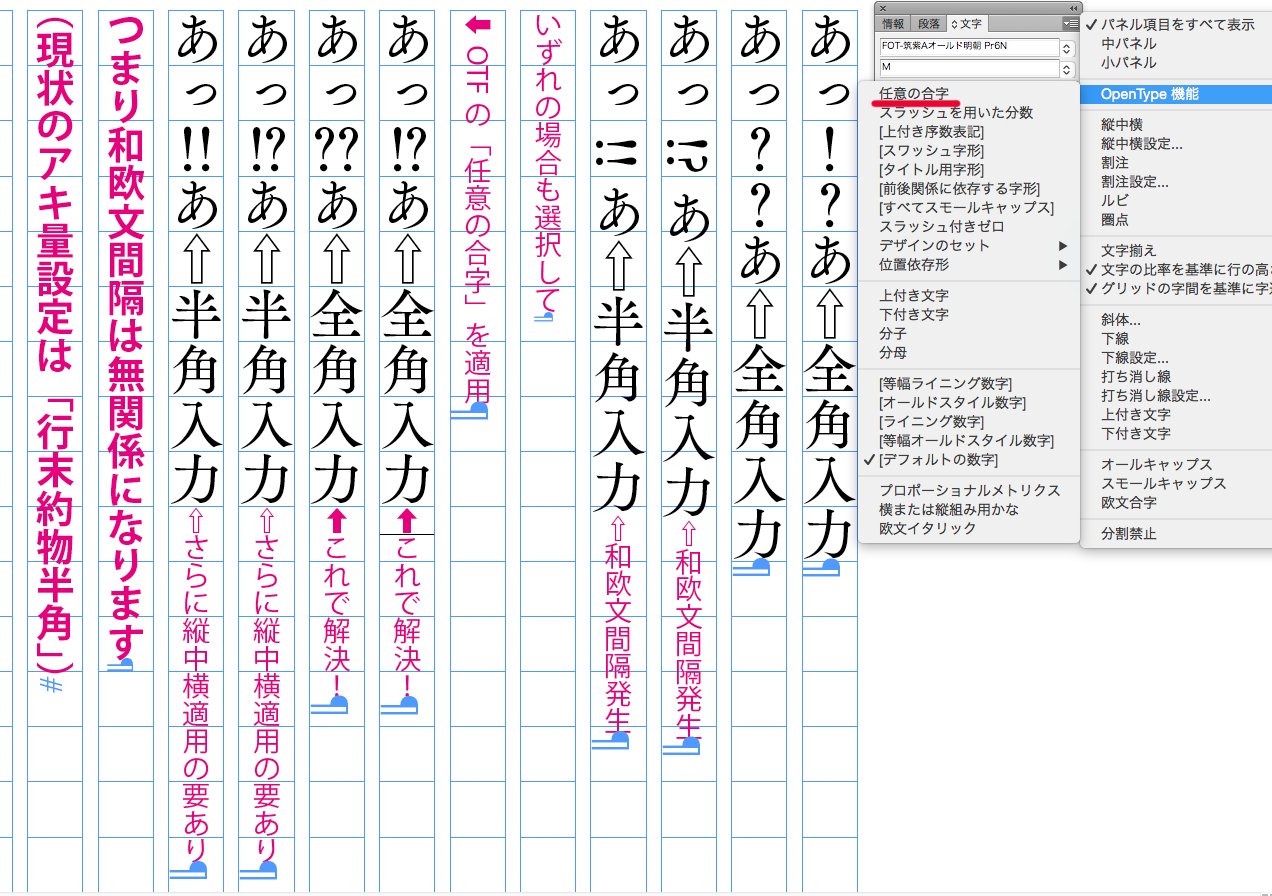The width and height of the screenshot is (1272, 896).
Task: Open the character panel flyout menu icon
Action: point(1069,23)
